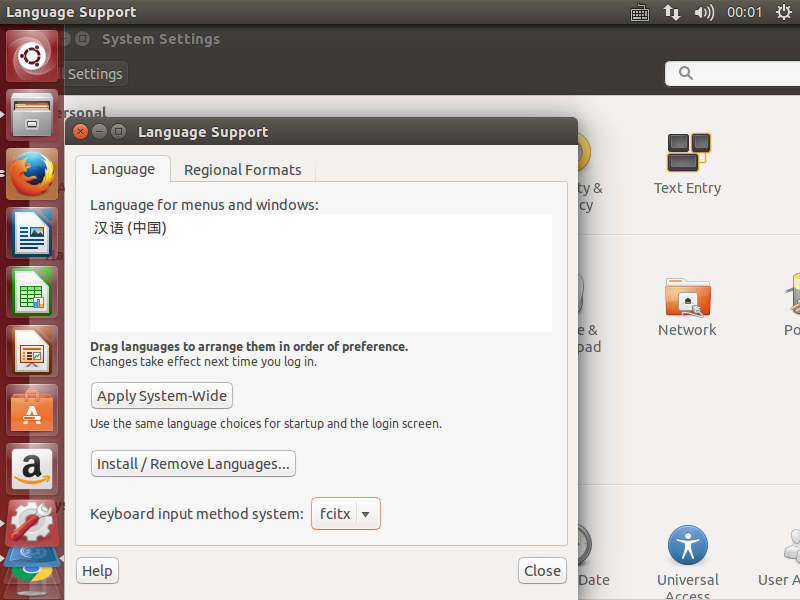Click the Ubuntu Dash home icon
This screenshot has height=600, width=800.
coord(31,56)
